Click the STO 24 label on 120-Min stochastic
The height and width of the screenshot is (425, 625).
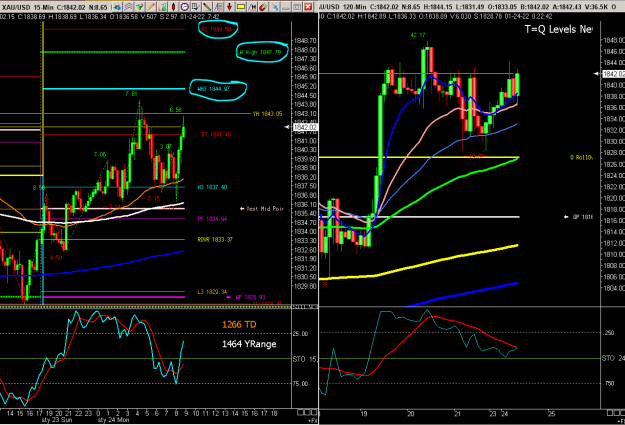click(x=613, y=358)
